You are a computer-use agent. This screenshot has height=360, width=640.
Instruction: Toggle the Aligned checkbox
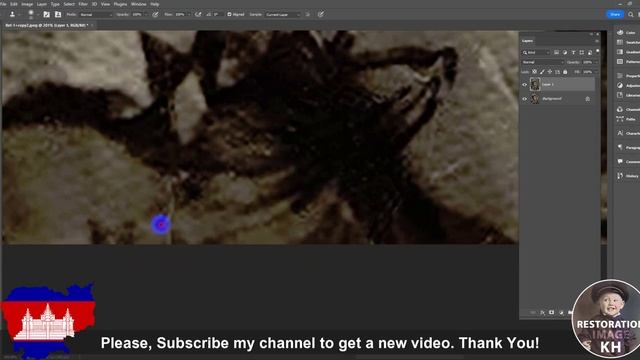tap(229, 15)
